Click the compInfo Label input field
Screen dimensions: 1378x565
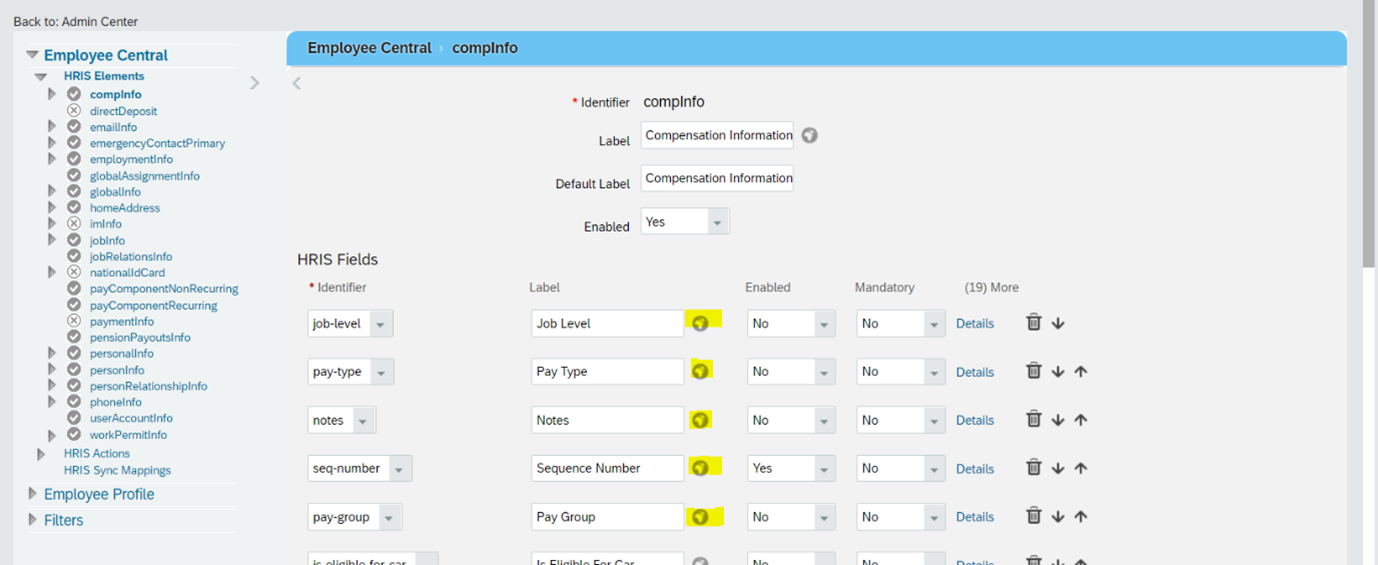pyautogui.click(x=717, y=135)
